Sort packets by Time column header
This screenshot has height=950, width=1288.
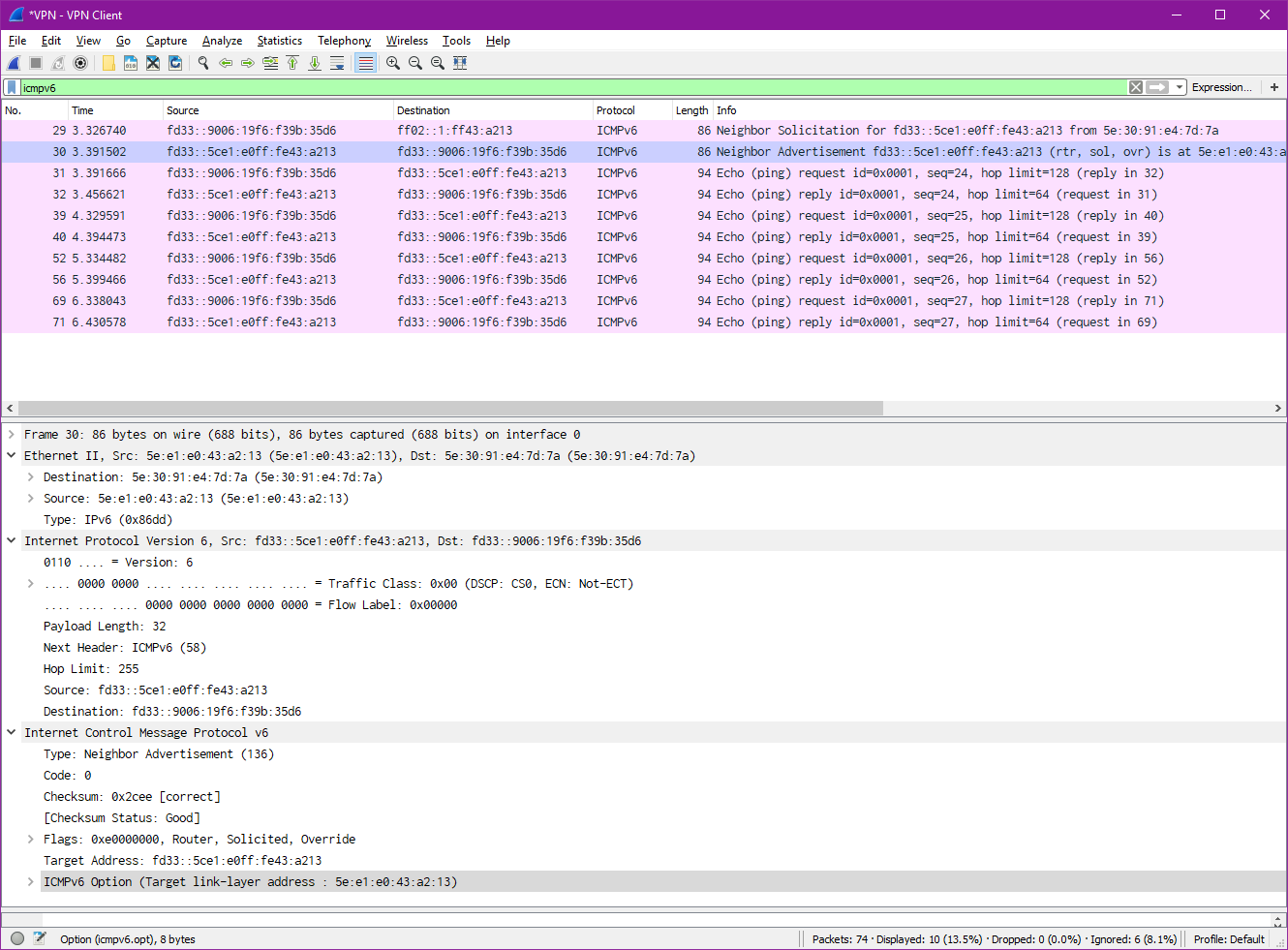(114, 110)
